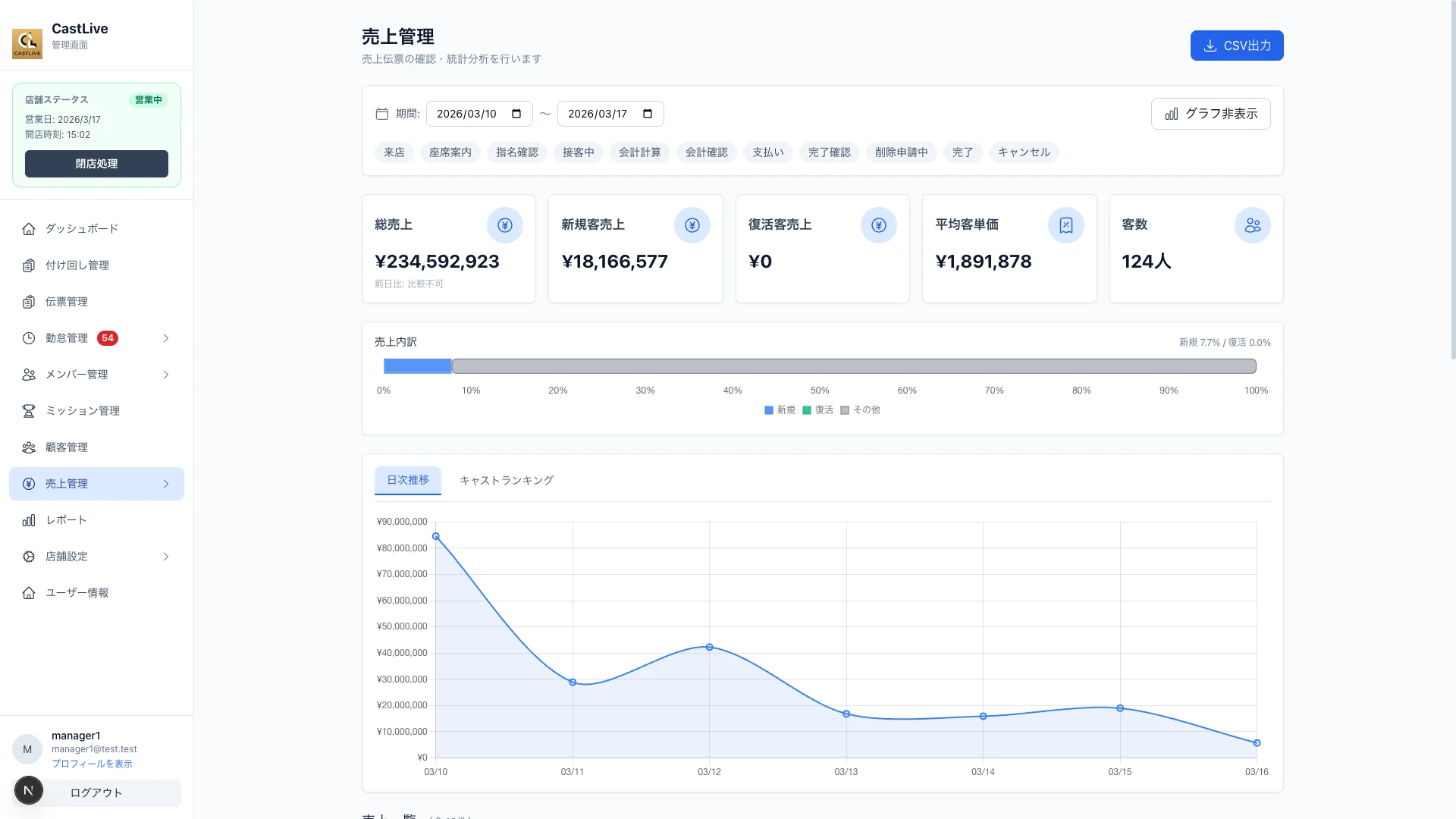Open calendar picker in start date field

516,114
